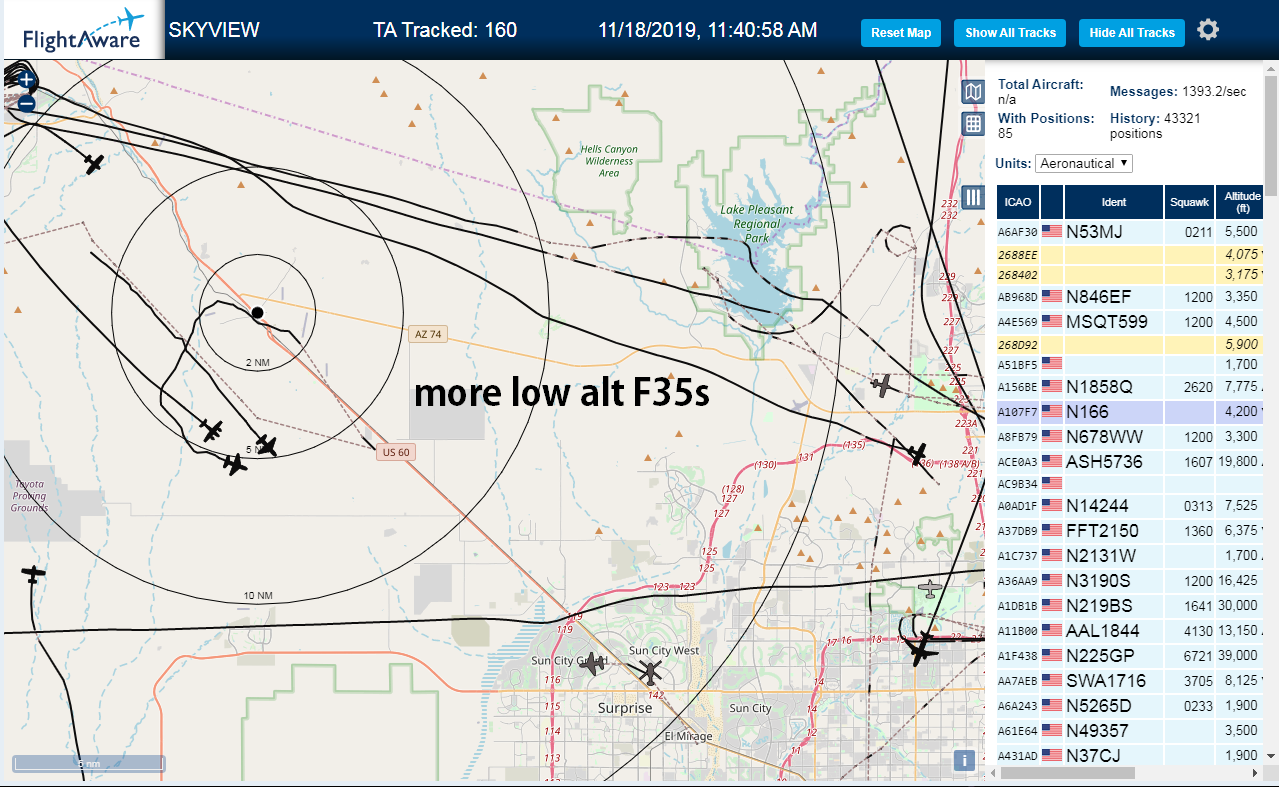Image resolution: width=1279 pixels, height=787 pixels.
Task: Toggle the sidebar with the three-bar icon
Action: click(x=973, y=197)
